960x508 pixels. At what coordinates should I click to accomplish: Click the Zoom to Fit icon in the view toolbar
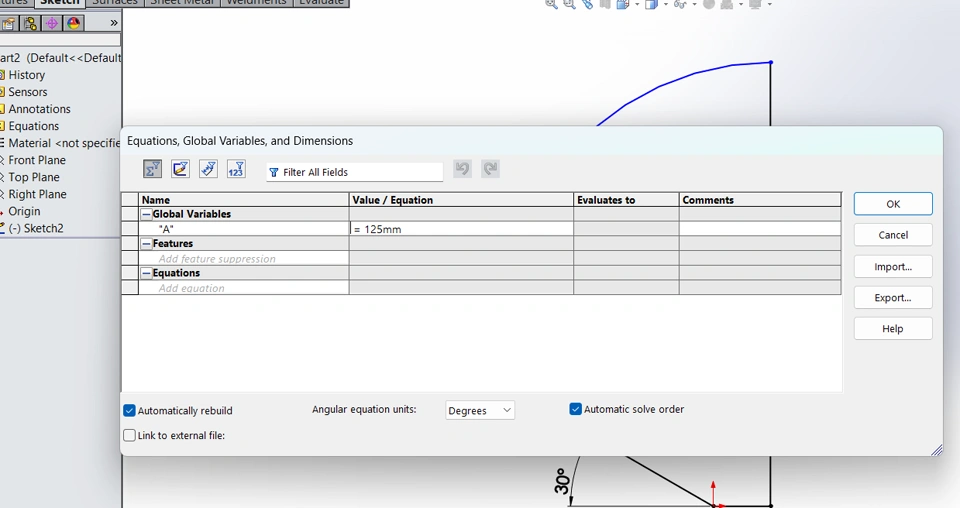pos(552,4)
